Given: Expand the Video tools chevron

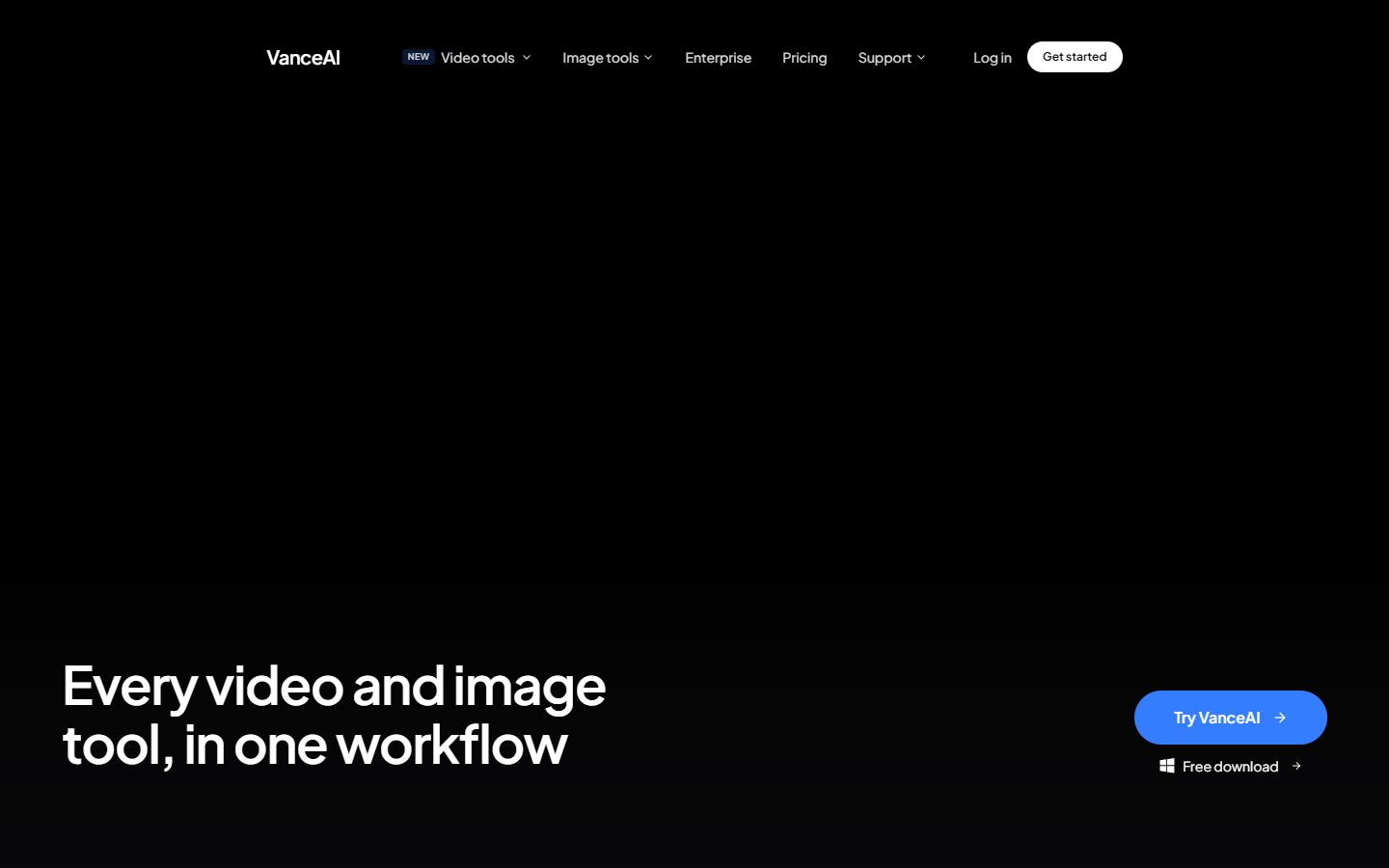Looking at the screenshot, I should click(527, 58).
